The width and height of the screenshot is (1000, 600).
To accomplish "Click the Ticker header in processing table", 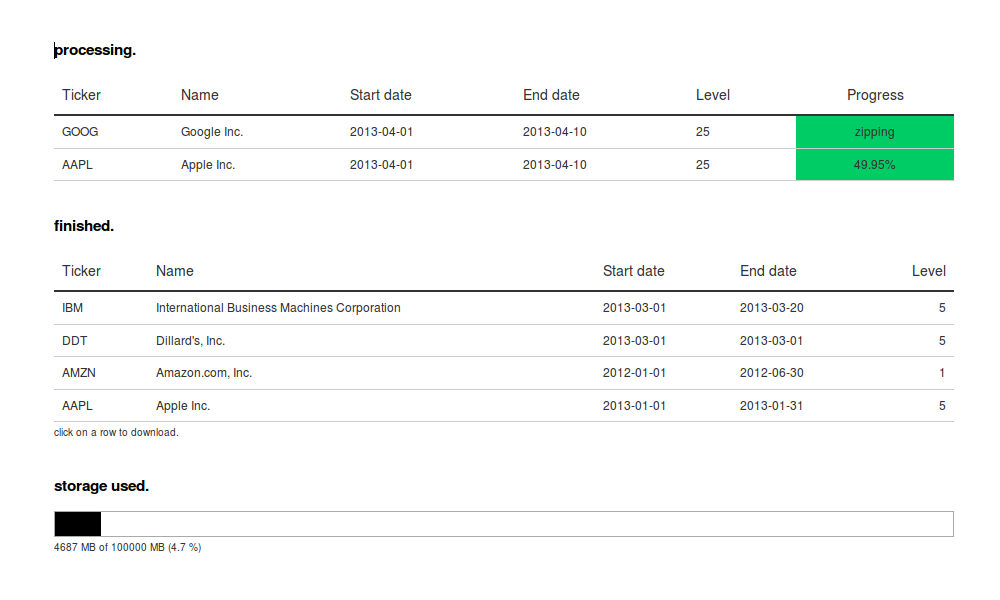I will coord(81,95).
